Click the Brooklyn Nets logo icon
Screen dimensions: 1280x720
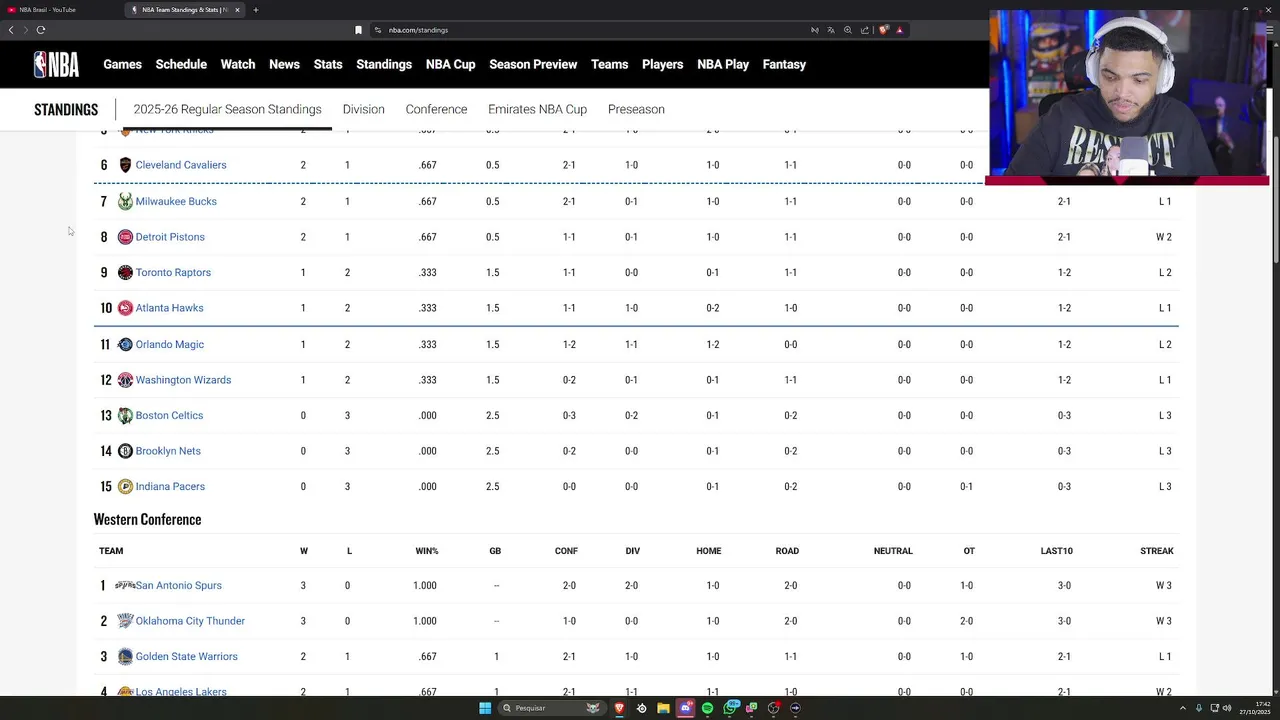[x=125, y=451]
